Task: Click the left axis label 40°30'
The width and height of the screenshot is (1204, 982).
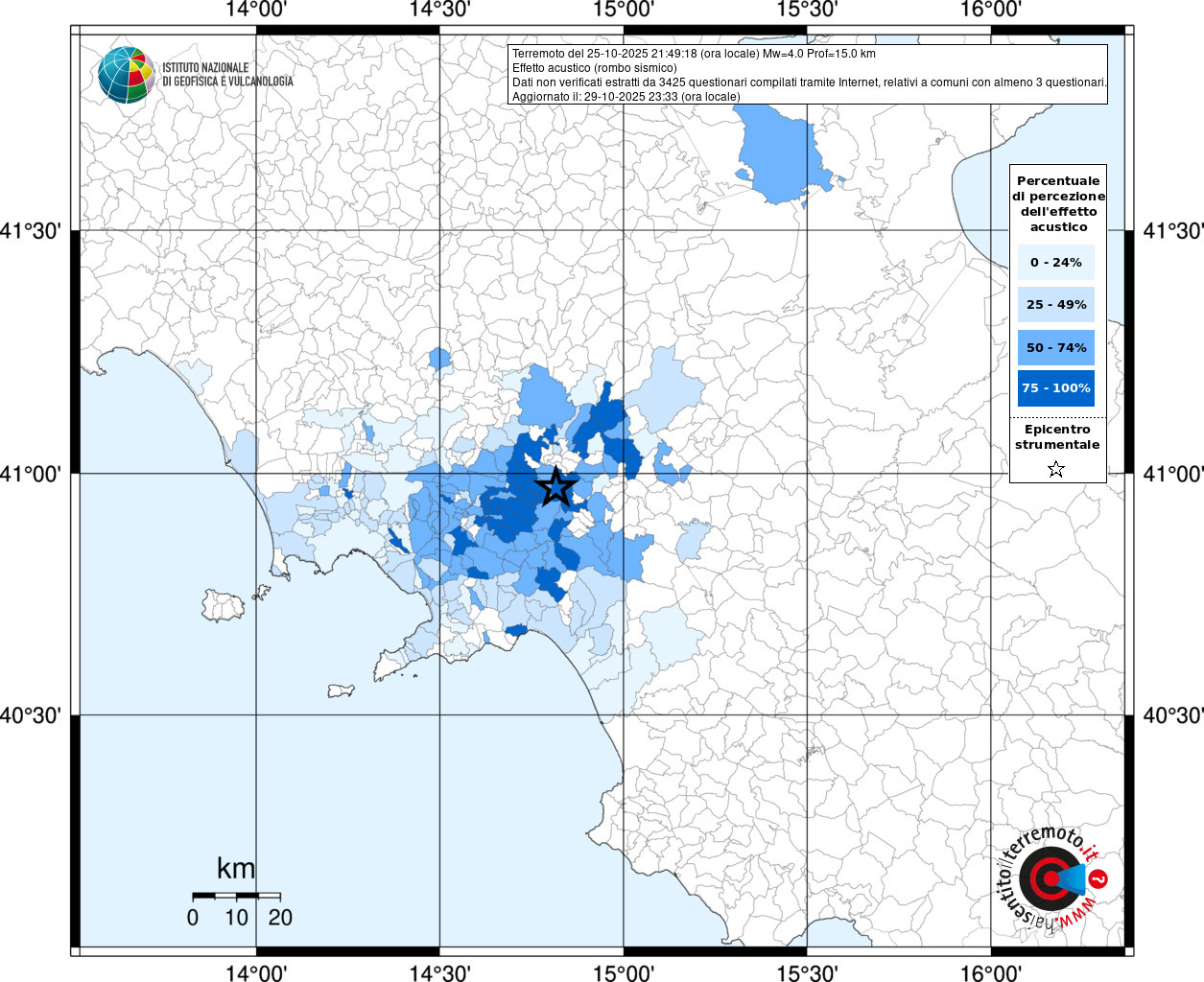Action: pos(31,715)
